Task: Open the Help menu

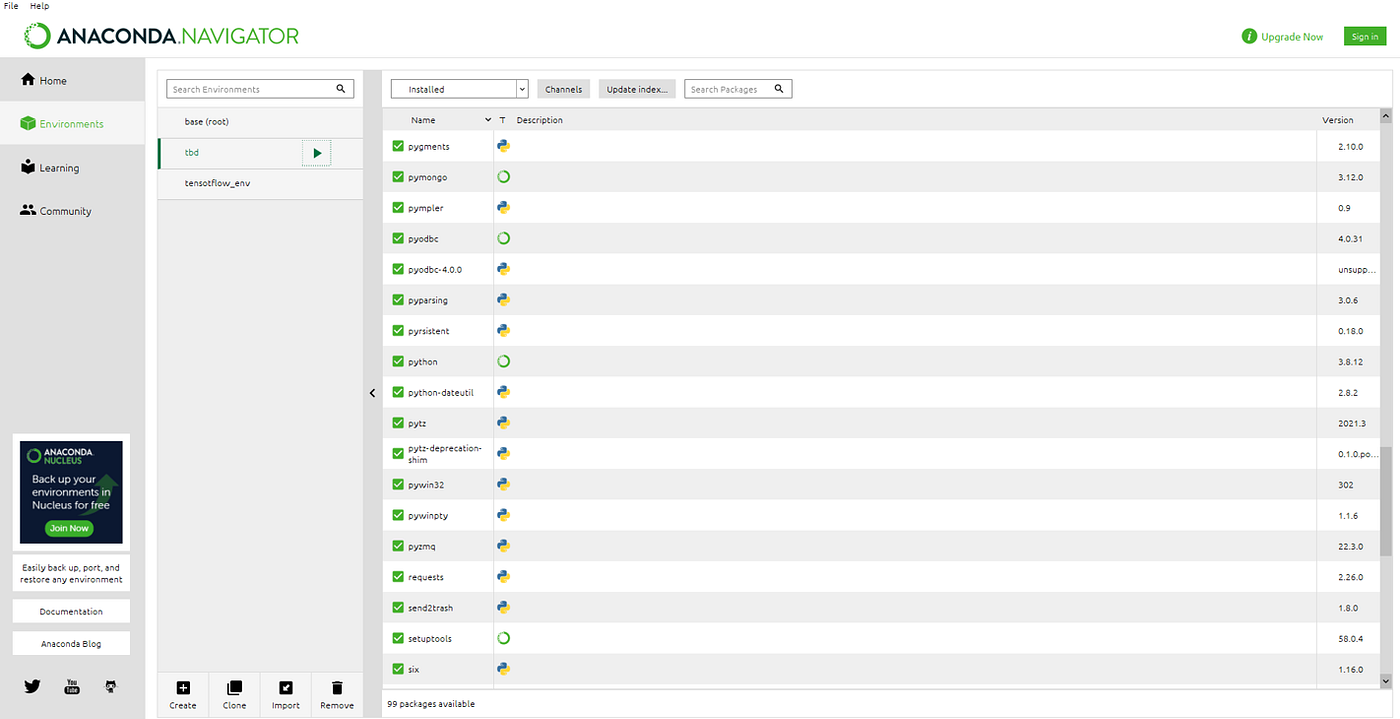Action: point(38,5)
